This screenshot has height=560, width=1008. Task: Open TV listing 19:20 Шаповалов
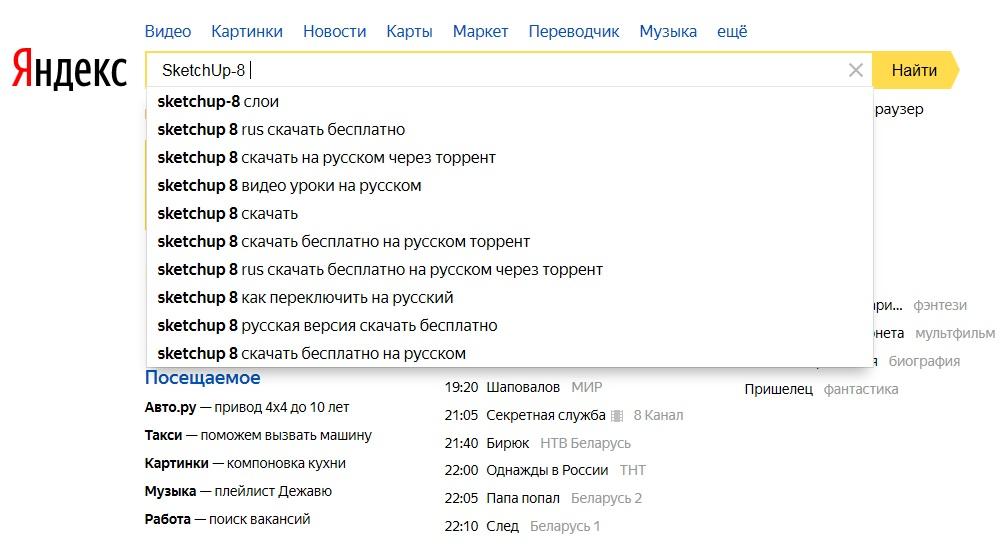pos(502,387)
